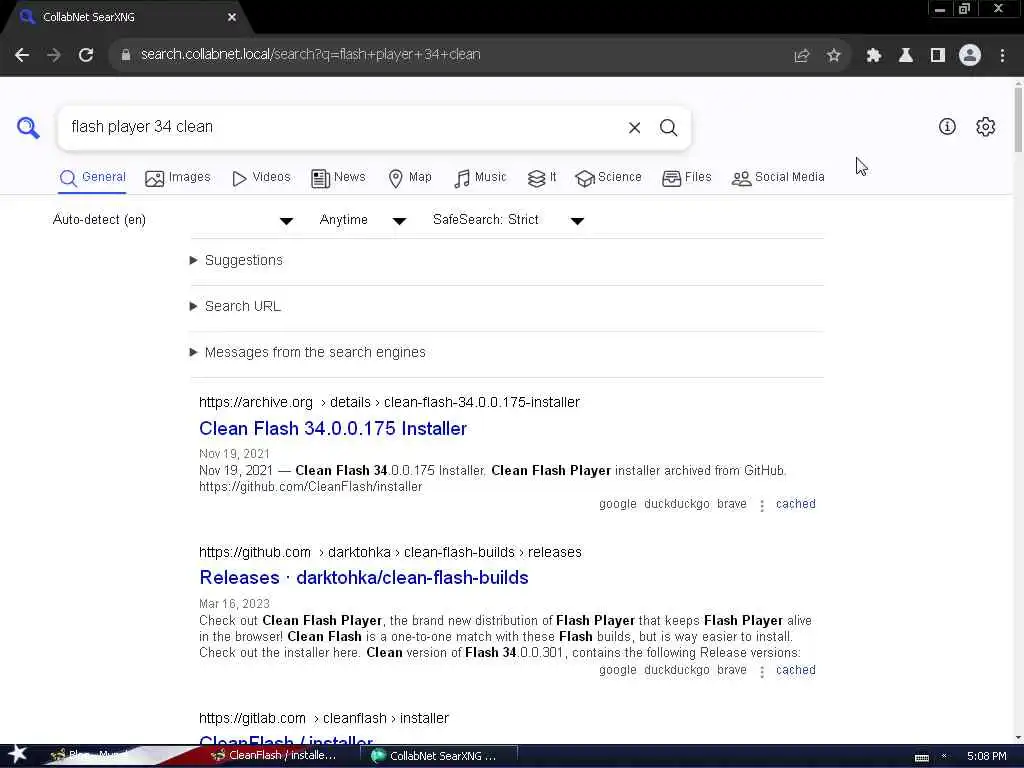Clear the search query with X
The image size is (1024, 768).
coord(634,127)
